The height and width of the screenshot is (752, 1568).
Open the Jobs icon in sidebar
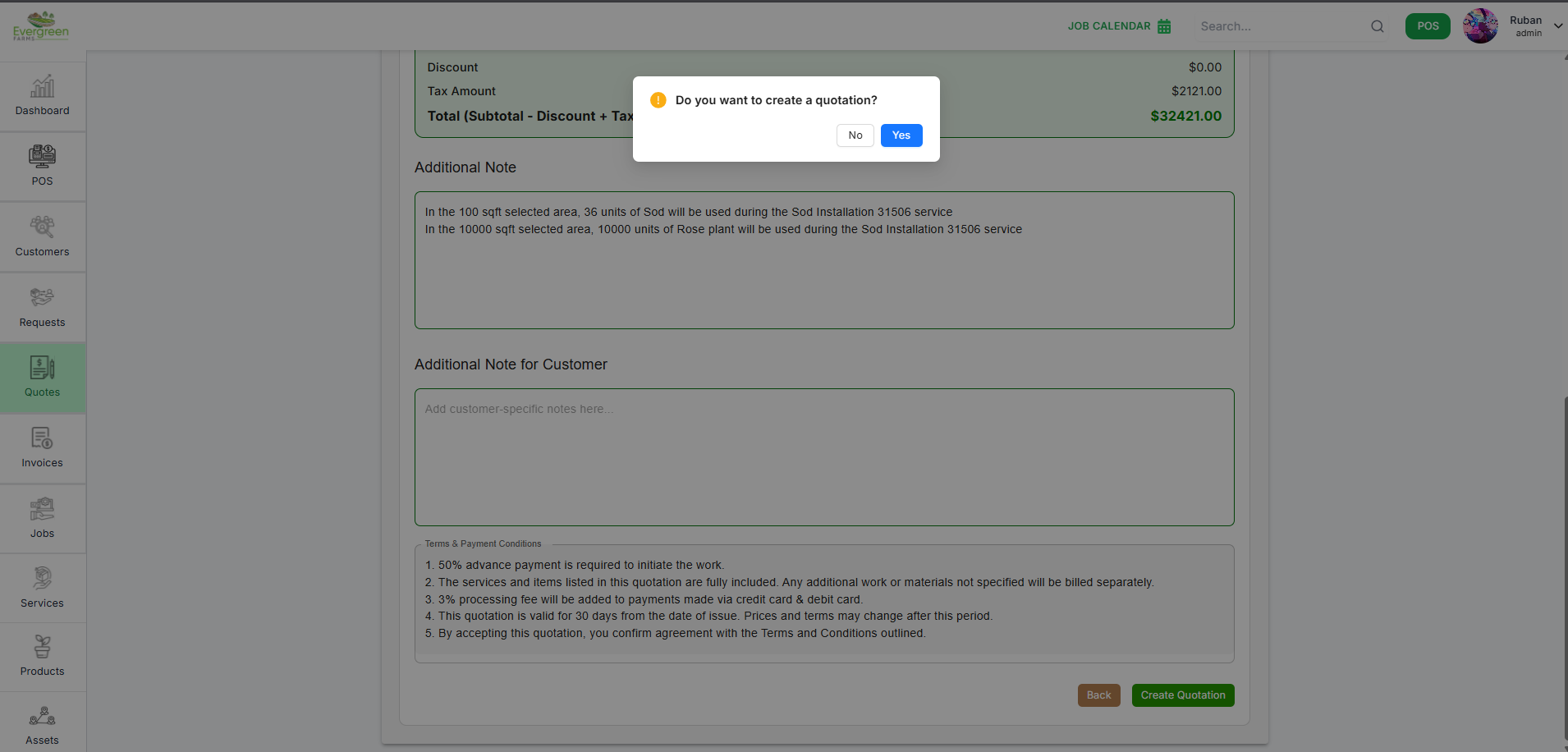tap(42, 509)
